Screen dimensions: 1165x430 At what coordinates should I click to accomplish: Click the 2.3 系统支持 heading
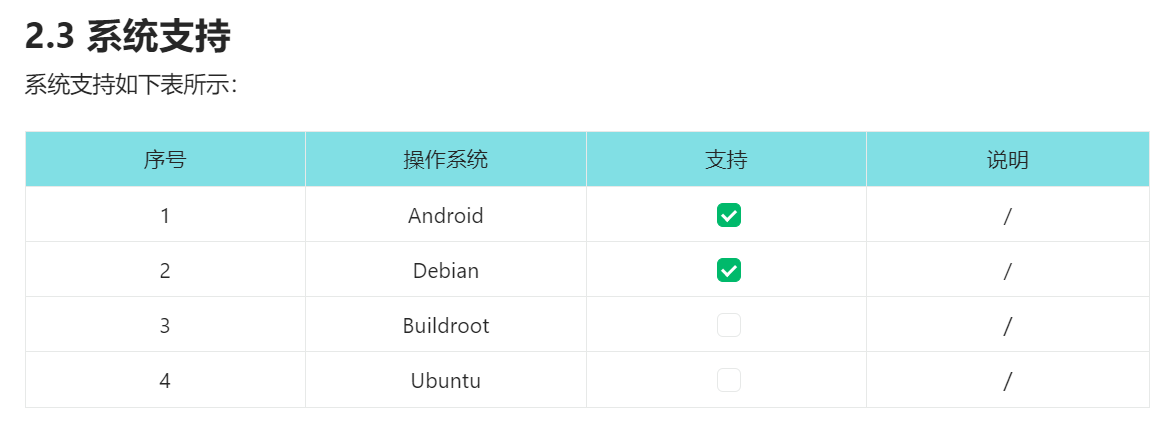click(128, 38)
